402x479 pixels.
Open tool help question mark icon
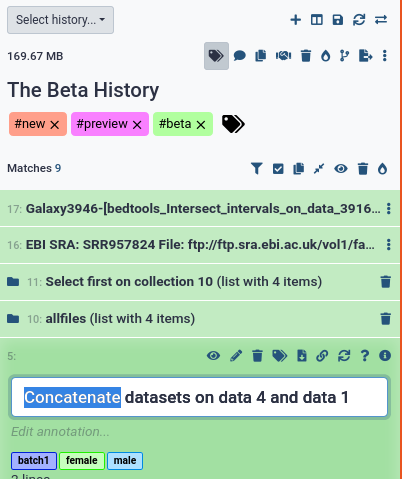[365, 356]
